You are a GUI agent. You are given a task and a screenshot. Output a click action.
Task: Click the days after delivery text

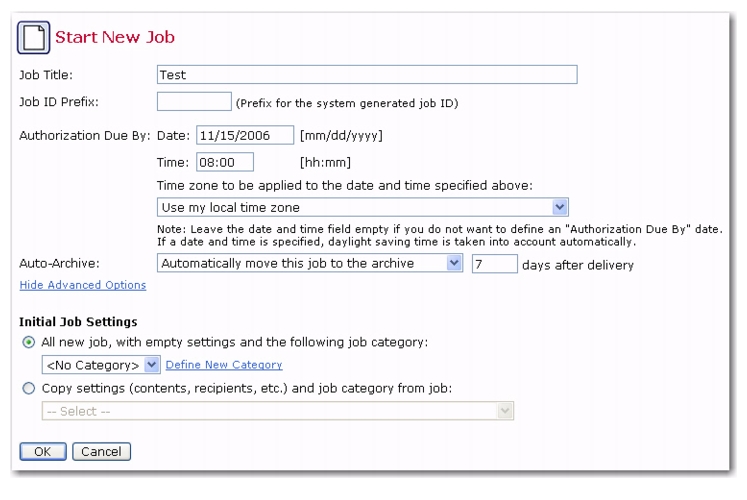(x=578, y=265)
